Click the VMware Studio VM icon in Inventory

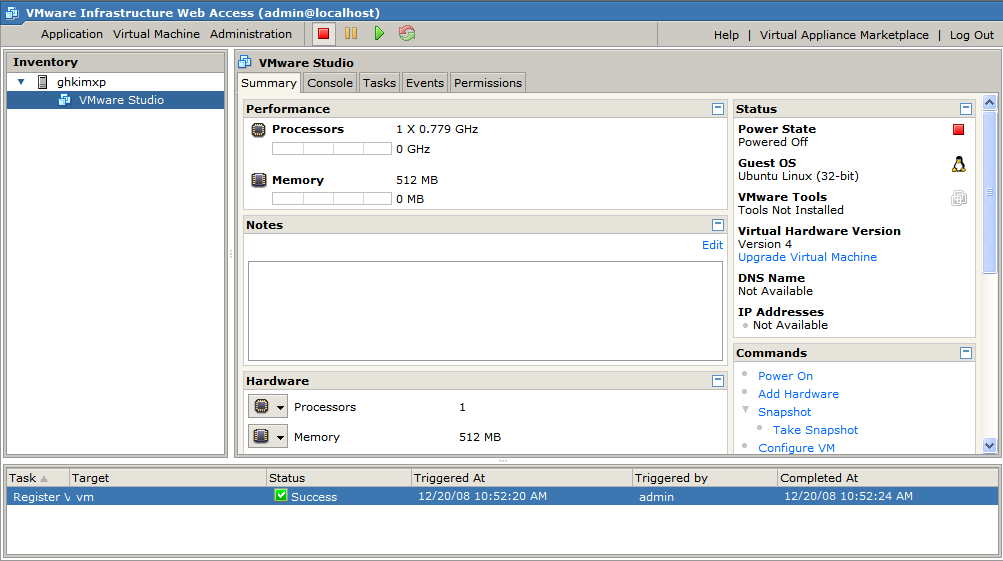click(65, 100)
